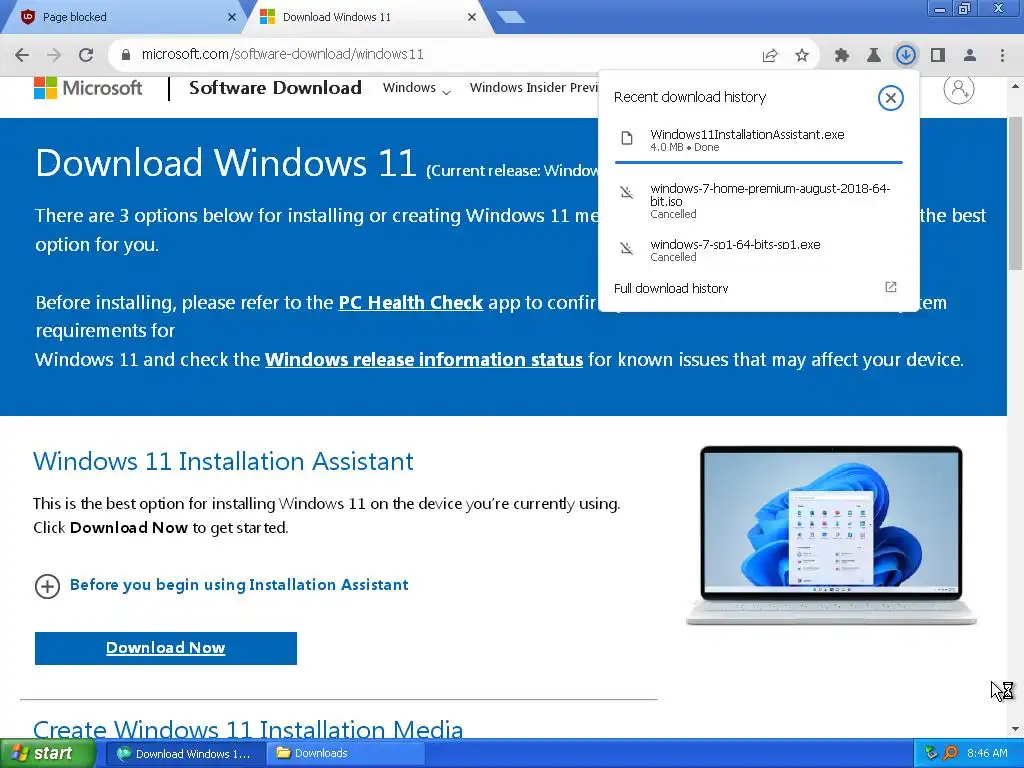The image size is (1024, 768).
Task: Click the Software Download header link
Action: click(275, 88)
